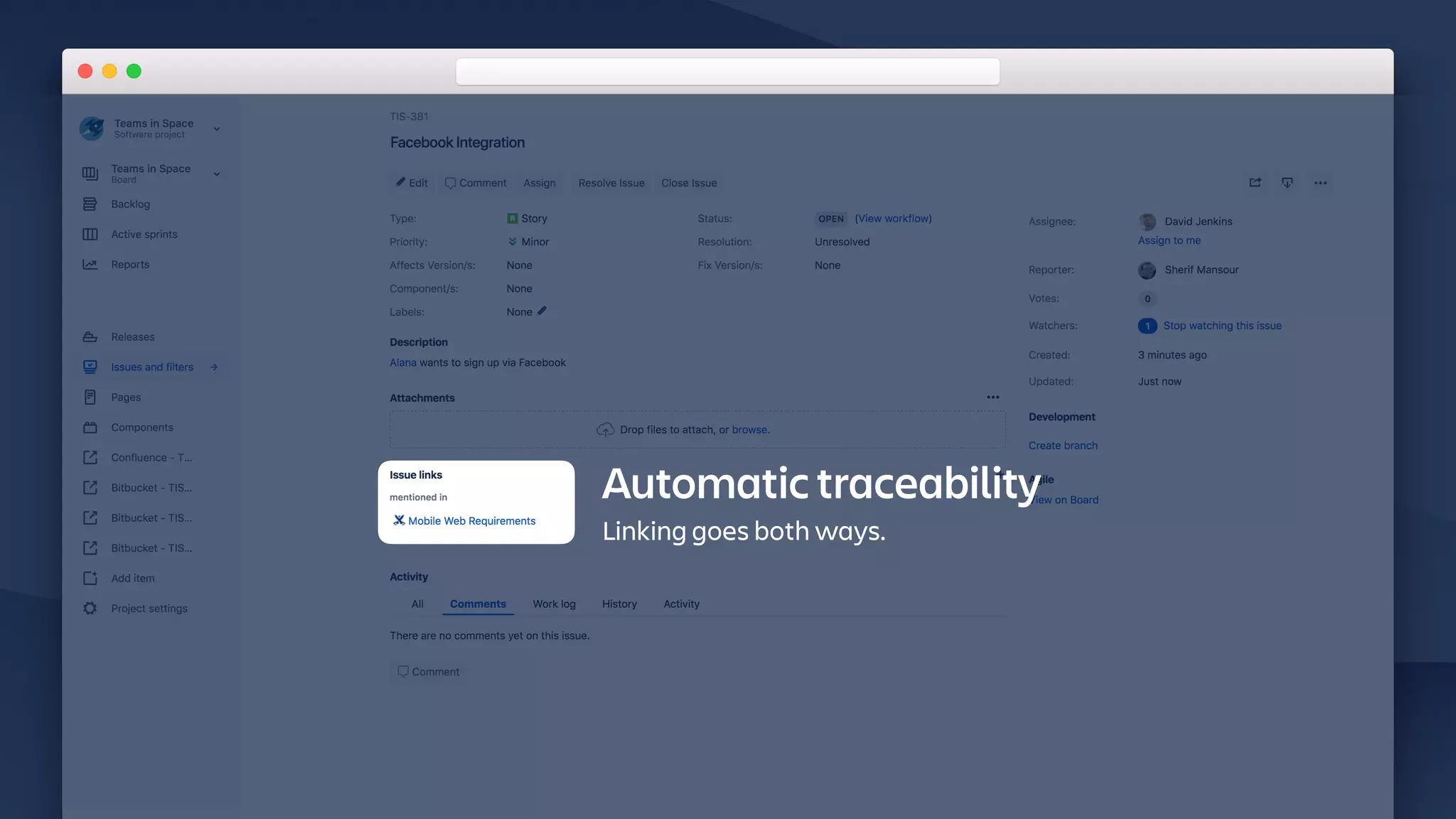Click the Project settings sidebar label

pos(149,609)
